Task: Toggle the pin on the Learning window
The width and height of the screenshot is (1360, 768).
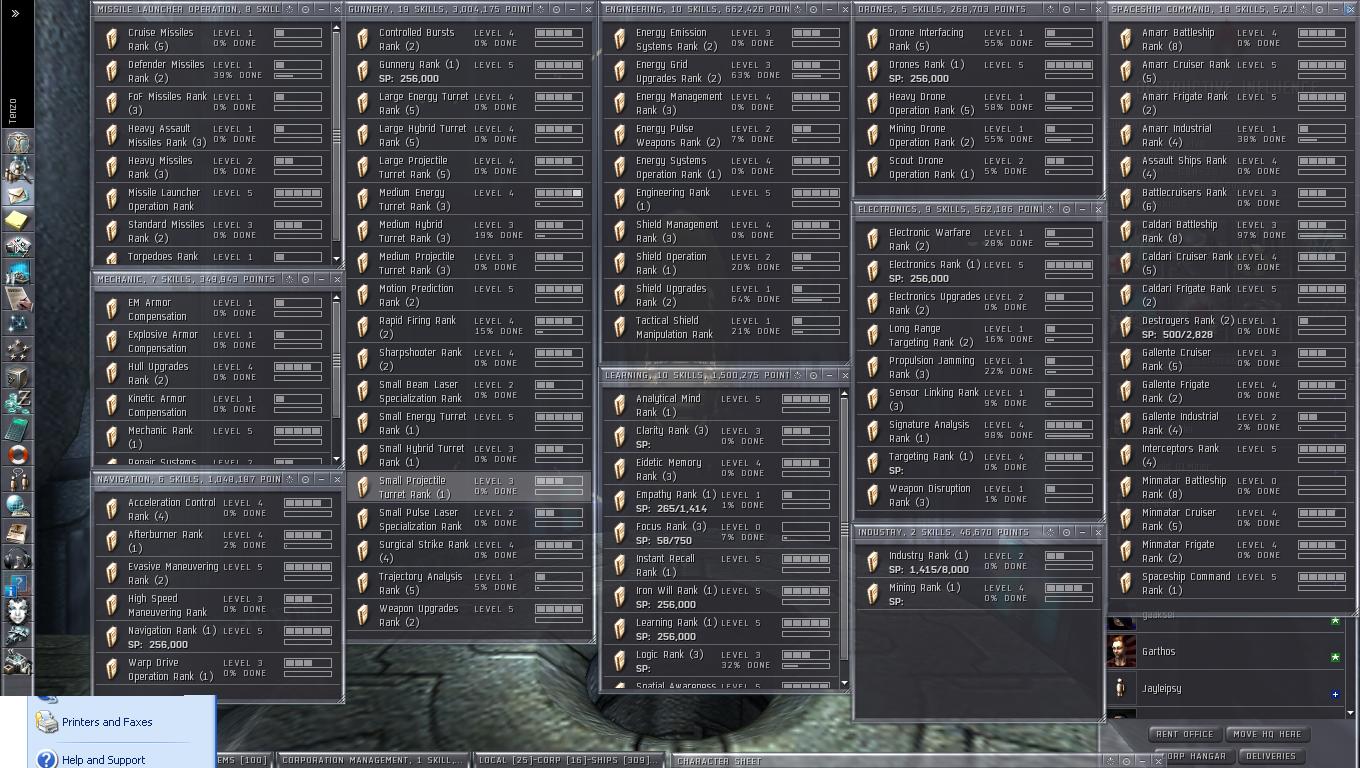Action: [813, 375]
